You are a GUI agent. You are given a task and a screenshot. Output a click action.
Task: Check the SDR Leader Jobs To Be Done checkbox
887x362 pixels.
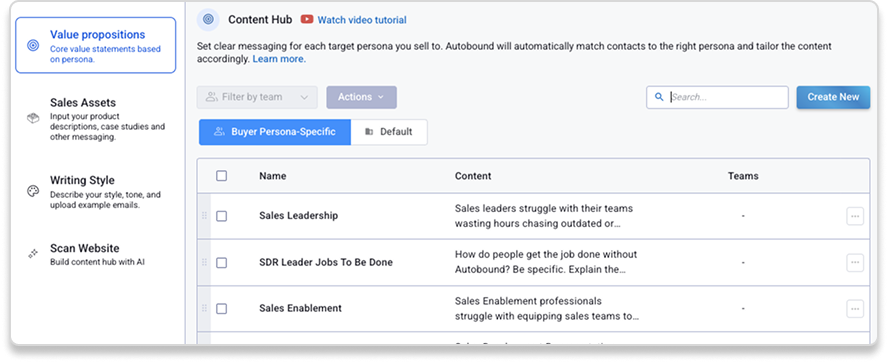(x=222, y=262)
